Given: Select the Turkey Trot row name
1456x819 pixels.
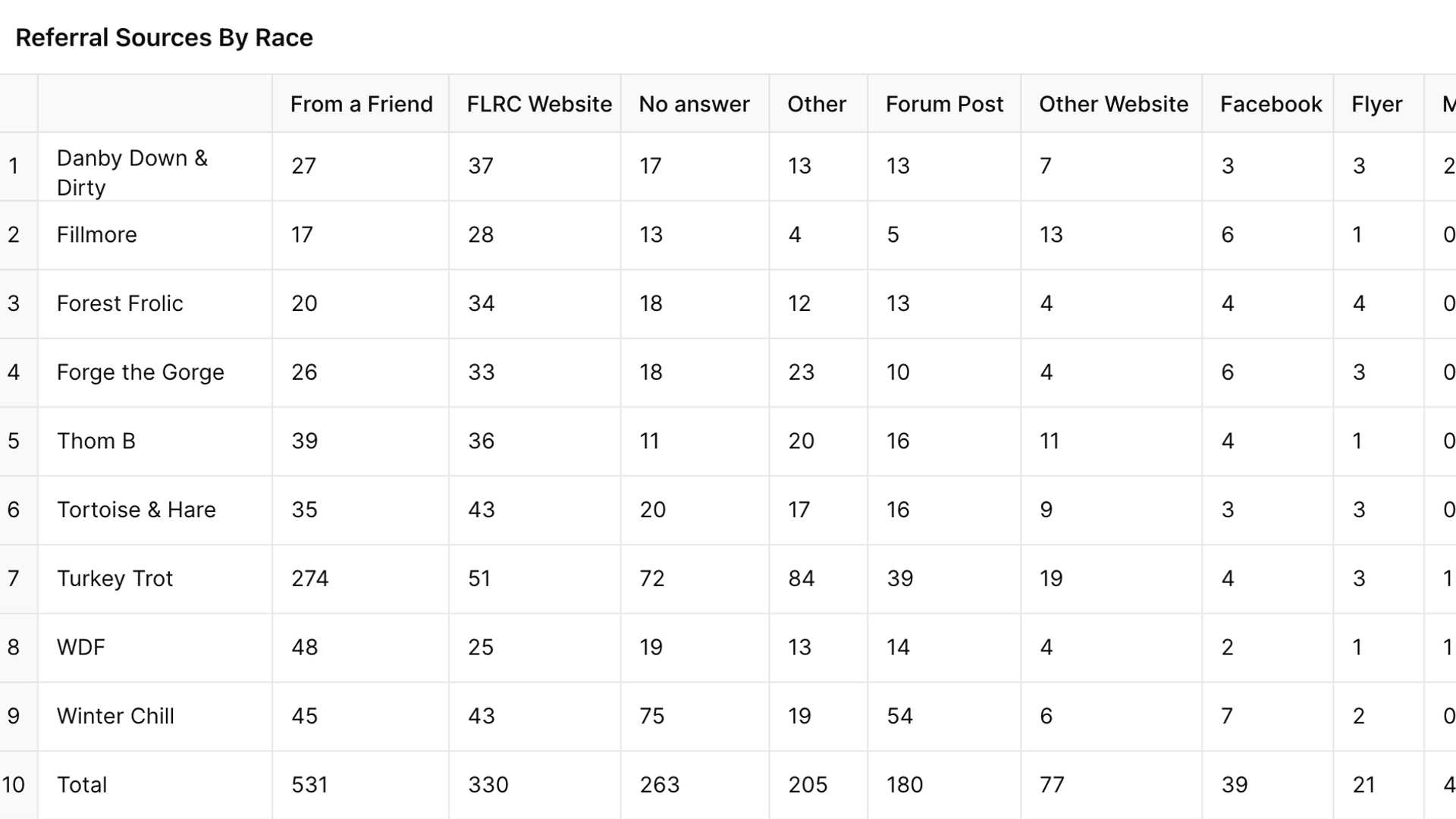Looking at the screenshot, I should [115, 579].
